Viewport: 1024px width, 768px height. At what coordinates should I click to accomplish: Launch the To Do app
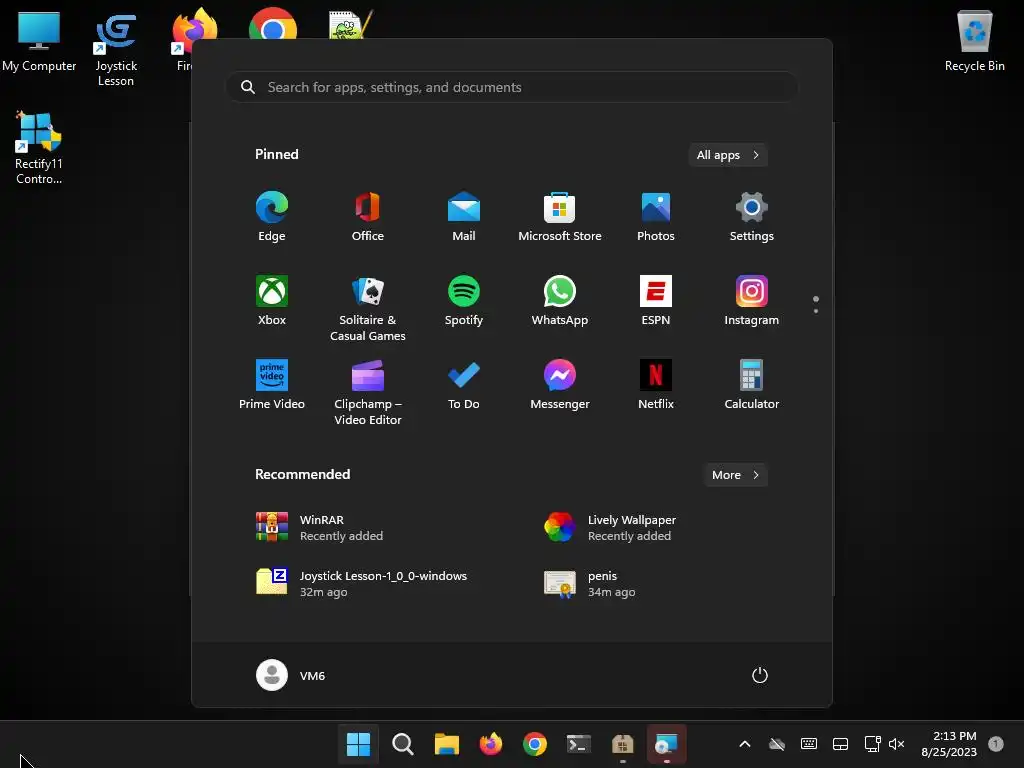(x=464, y=385)
